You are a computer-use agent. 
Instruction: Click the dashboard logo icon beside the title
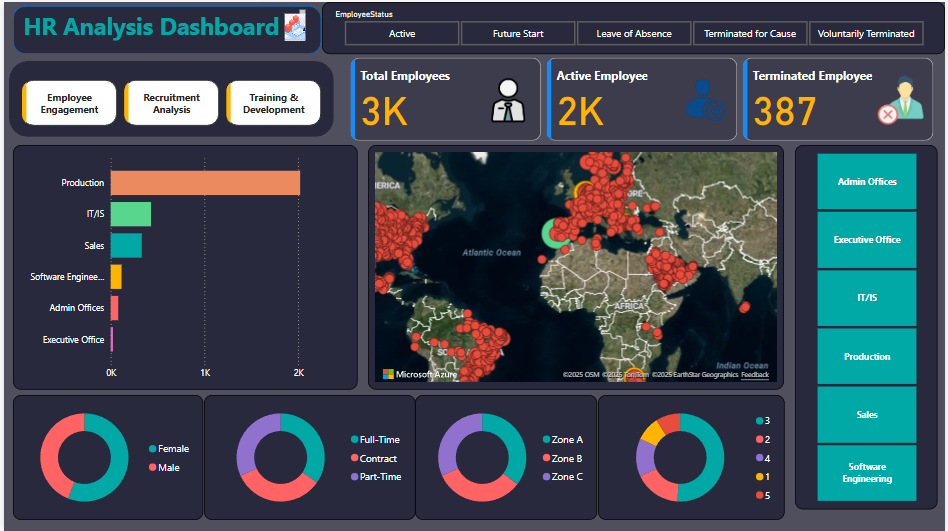pyautogui.click(x=295, y=26)
